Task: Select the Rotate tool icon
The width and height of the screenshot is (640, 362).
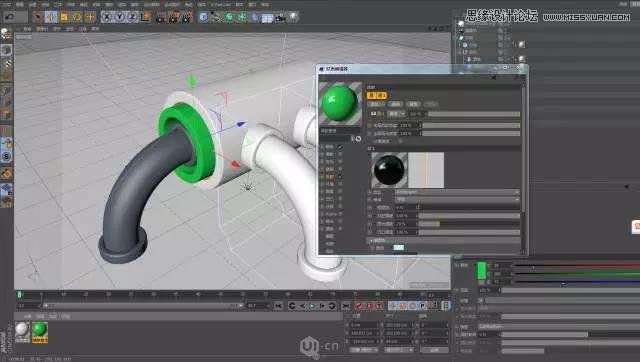Action: pyautogui.click(x=77, y=17)
